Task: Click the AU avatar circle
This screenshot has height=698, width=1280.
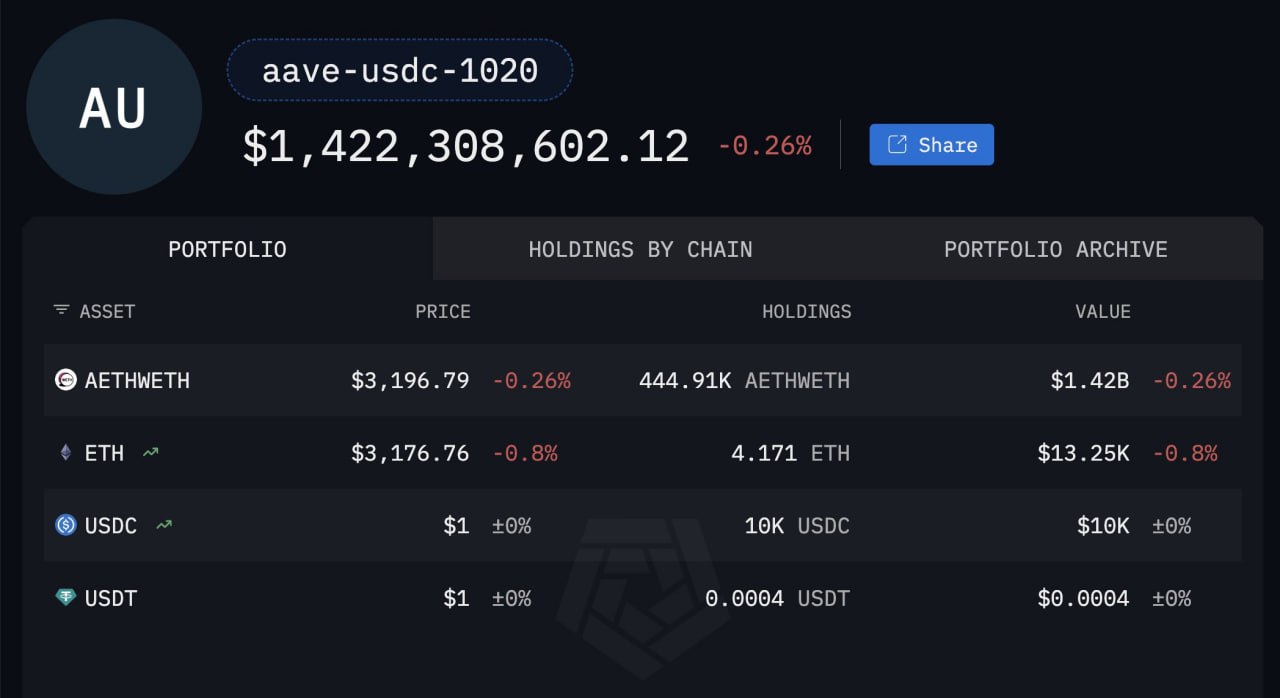Action: click(x=114, y=107)
